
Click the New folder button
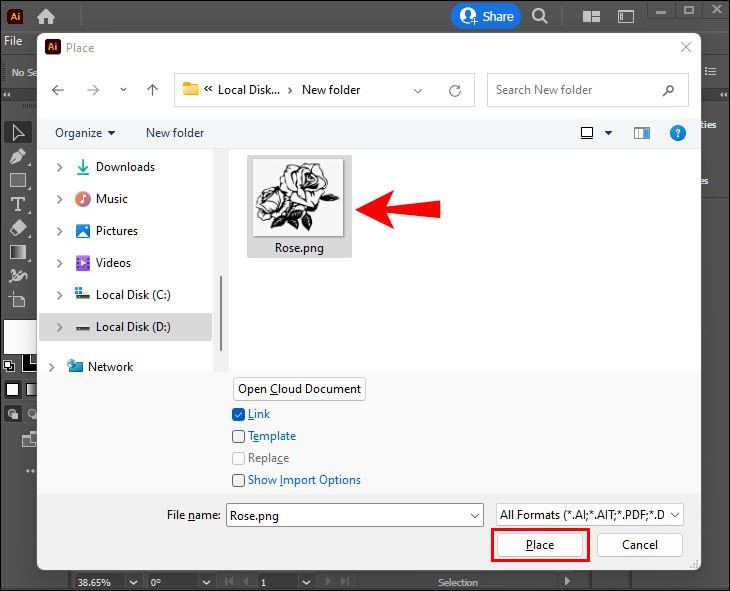tap(175, 133)
